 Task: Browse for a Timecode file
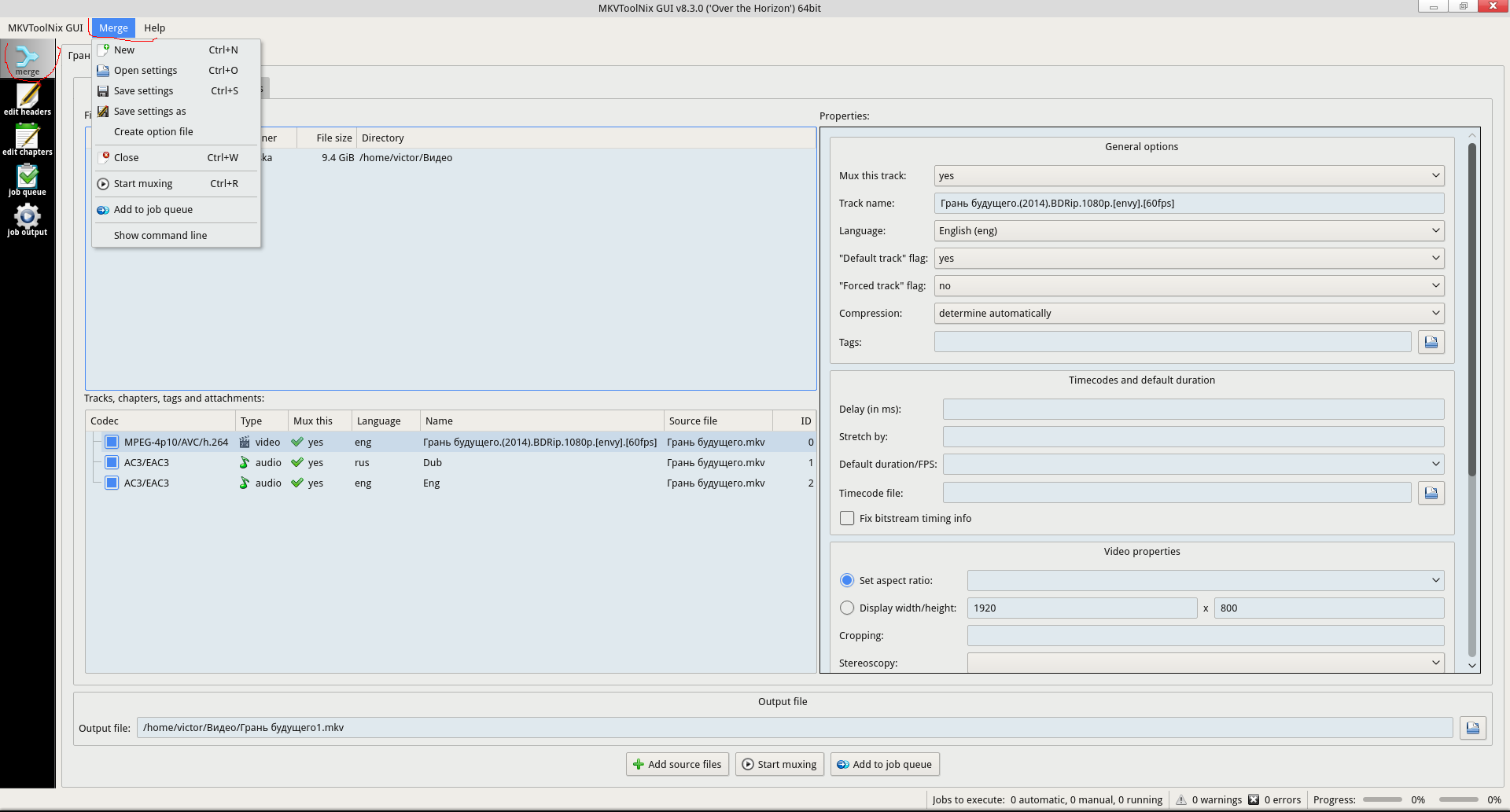(x=1431, y=493)
